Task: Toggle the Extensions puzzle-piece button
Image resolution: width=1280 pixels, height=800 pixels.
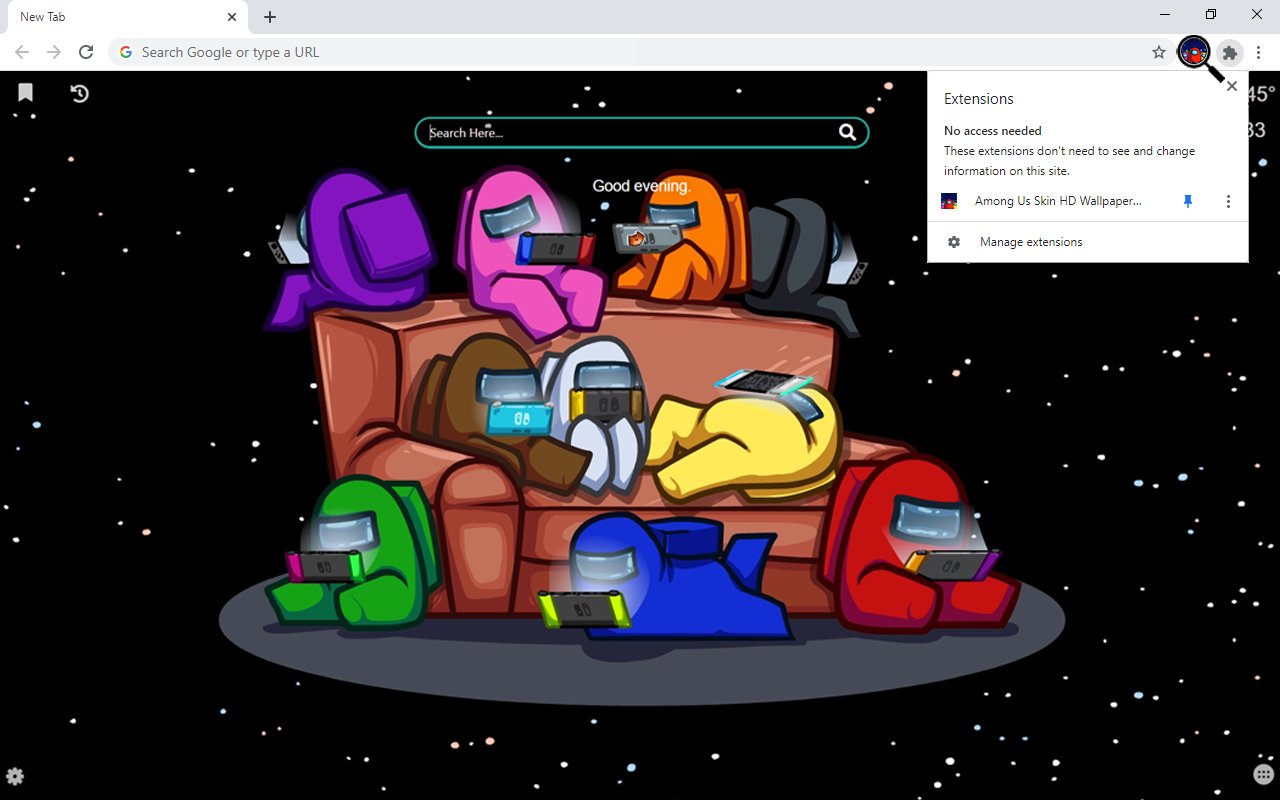Action: (1230, 52)
